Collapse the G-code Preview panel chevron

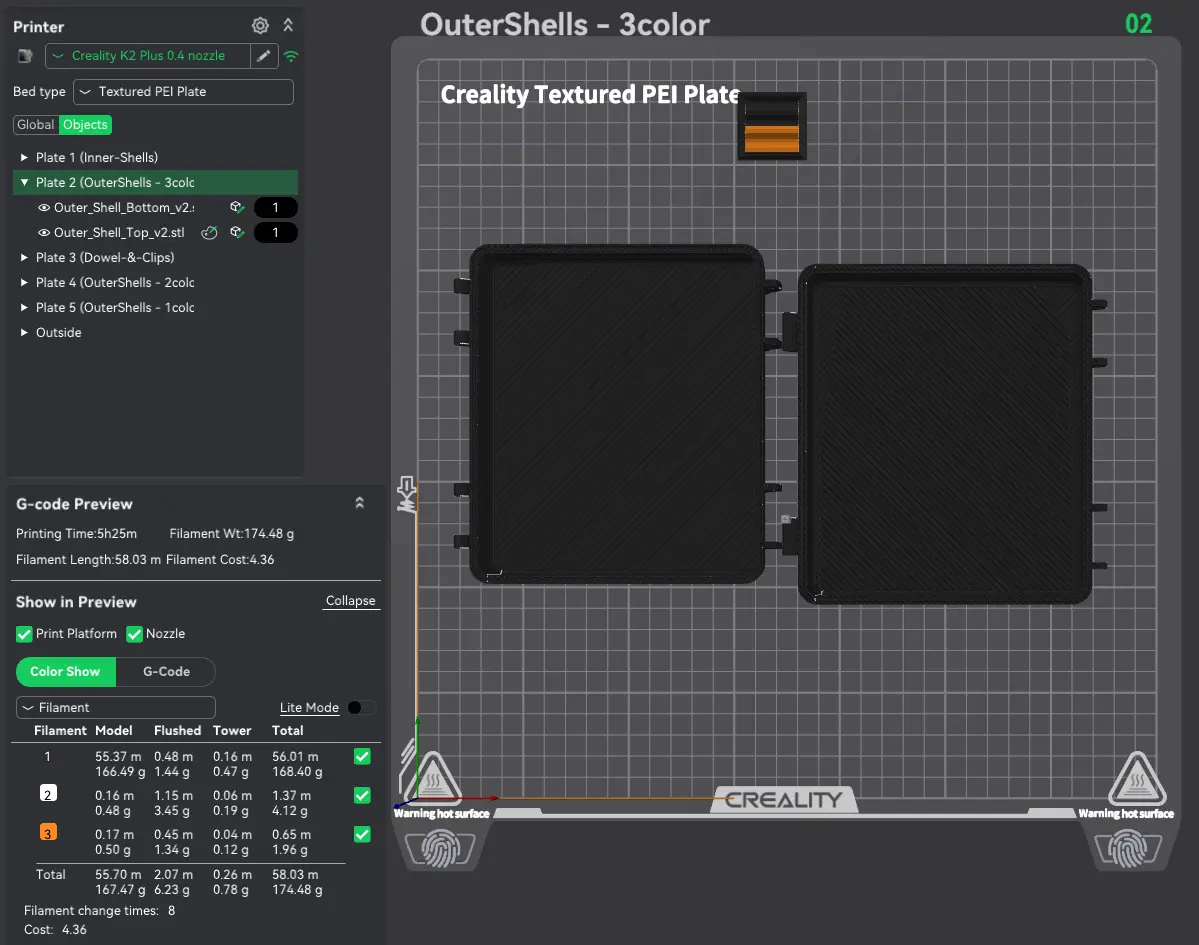tap(359, 503)
